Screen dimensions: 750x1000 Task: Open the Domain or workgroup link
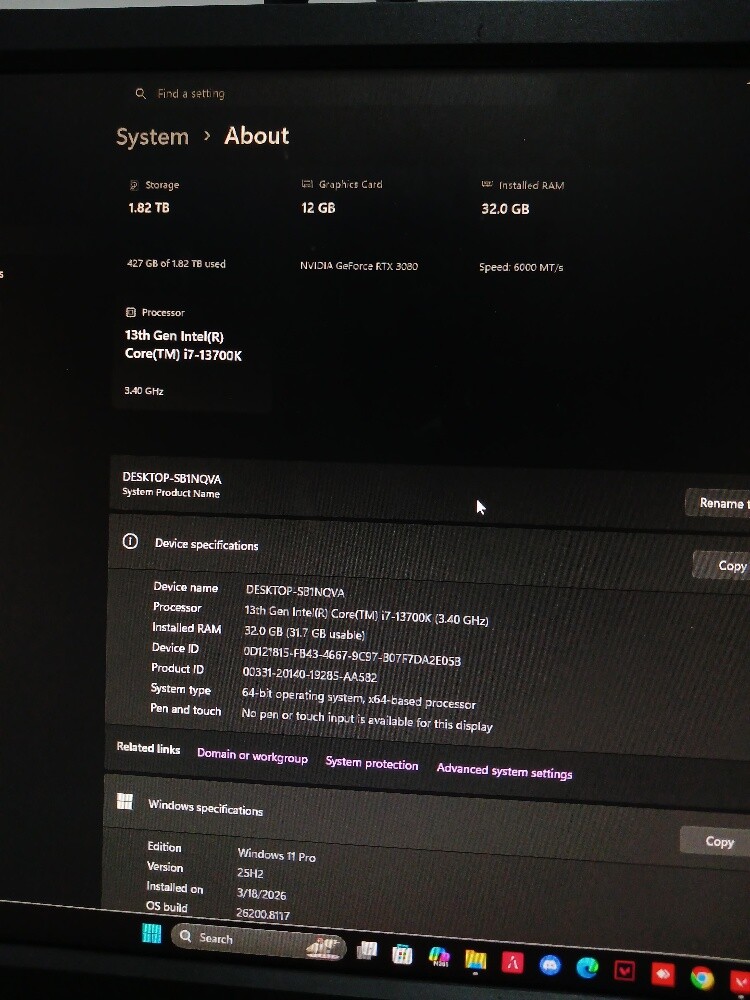tap(252, 755)
